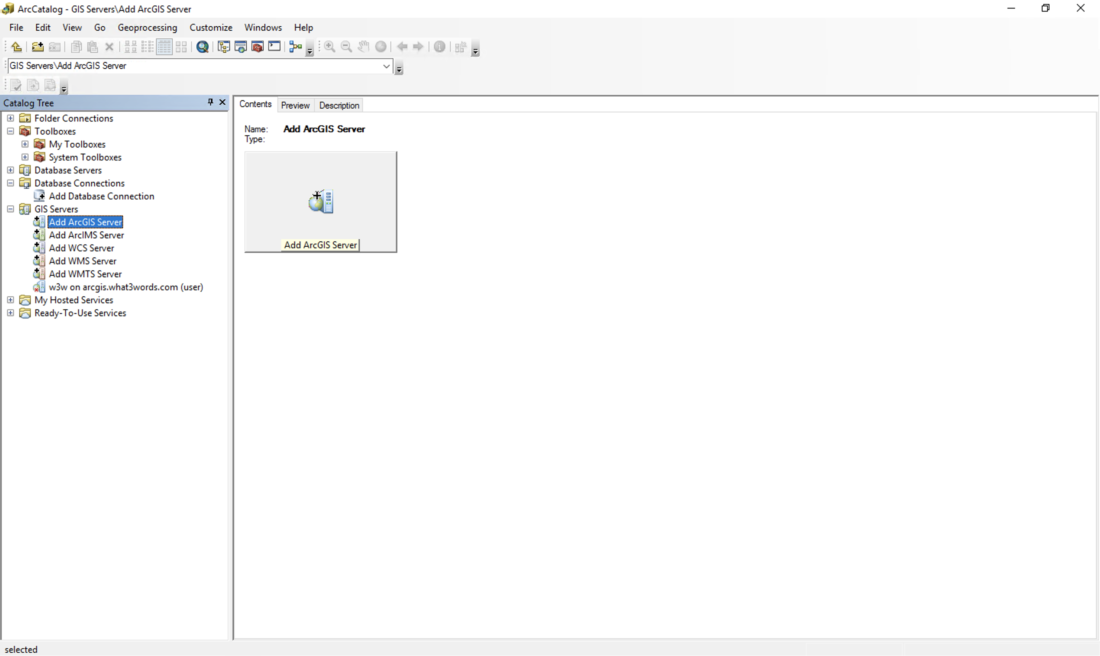
Task: Collapse the GIS Servers node
Action: pyautogui.click(x=11, y=209)
